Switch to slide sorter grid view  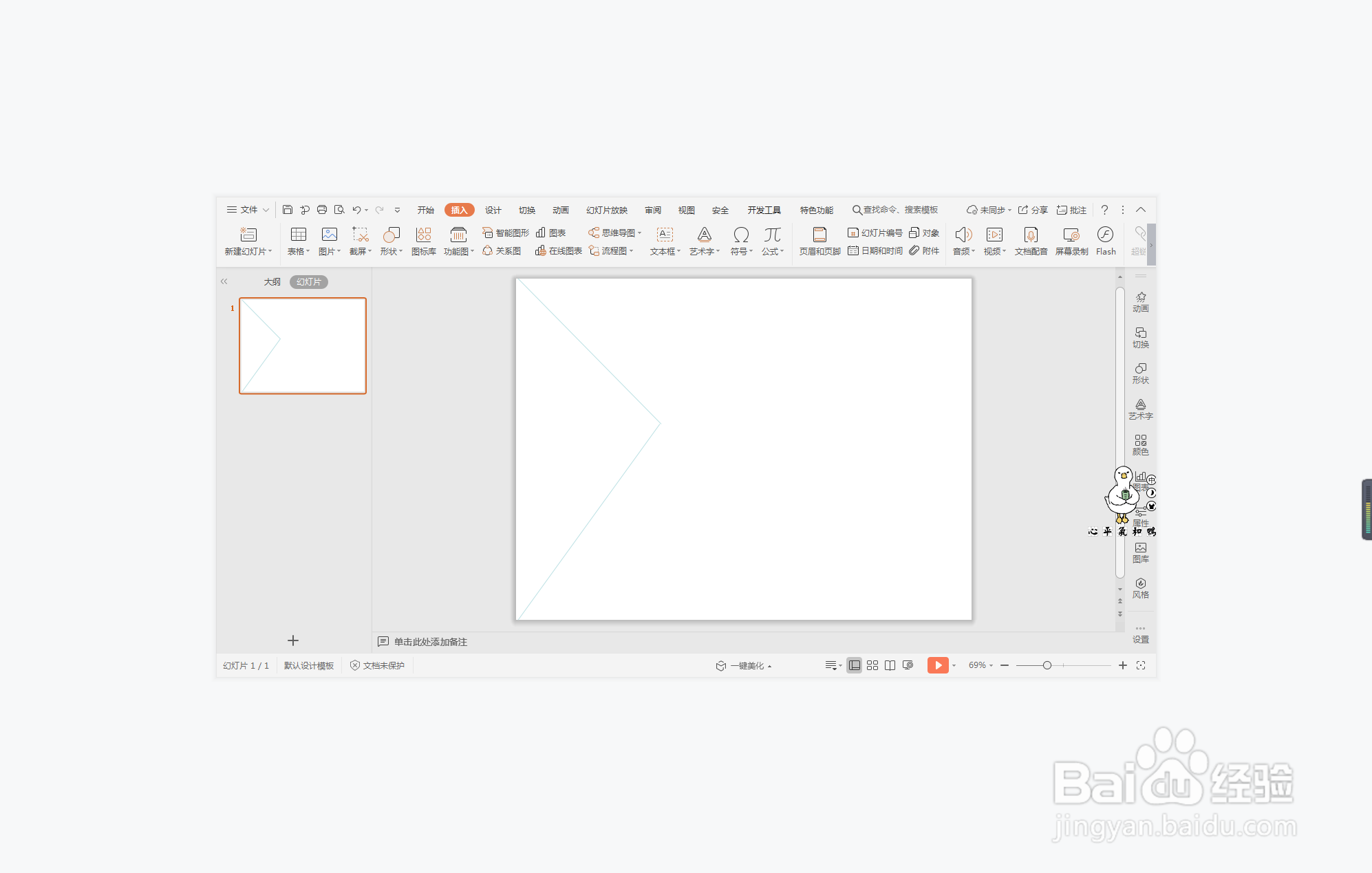tap(872, 665)
